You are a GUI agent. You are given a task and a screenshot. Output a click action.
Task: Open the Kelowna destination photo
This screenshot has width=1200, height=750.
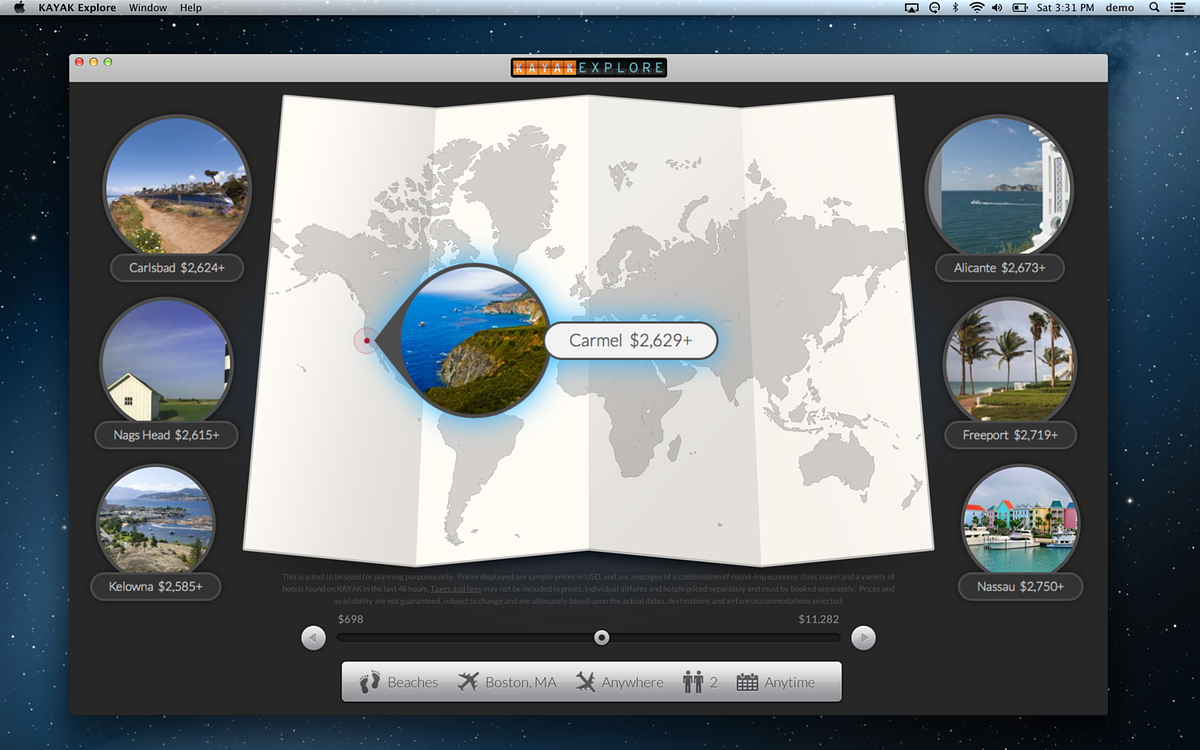pyautogui.click(x=155, y=520)
